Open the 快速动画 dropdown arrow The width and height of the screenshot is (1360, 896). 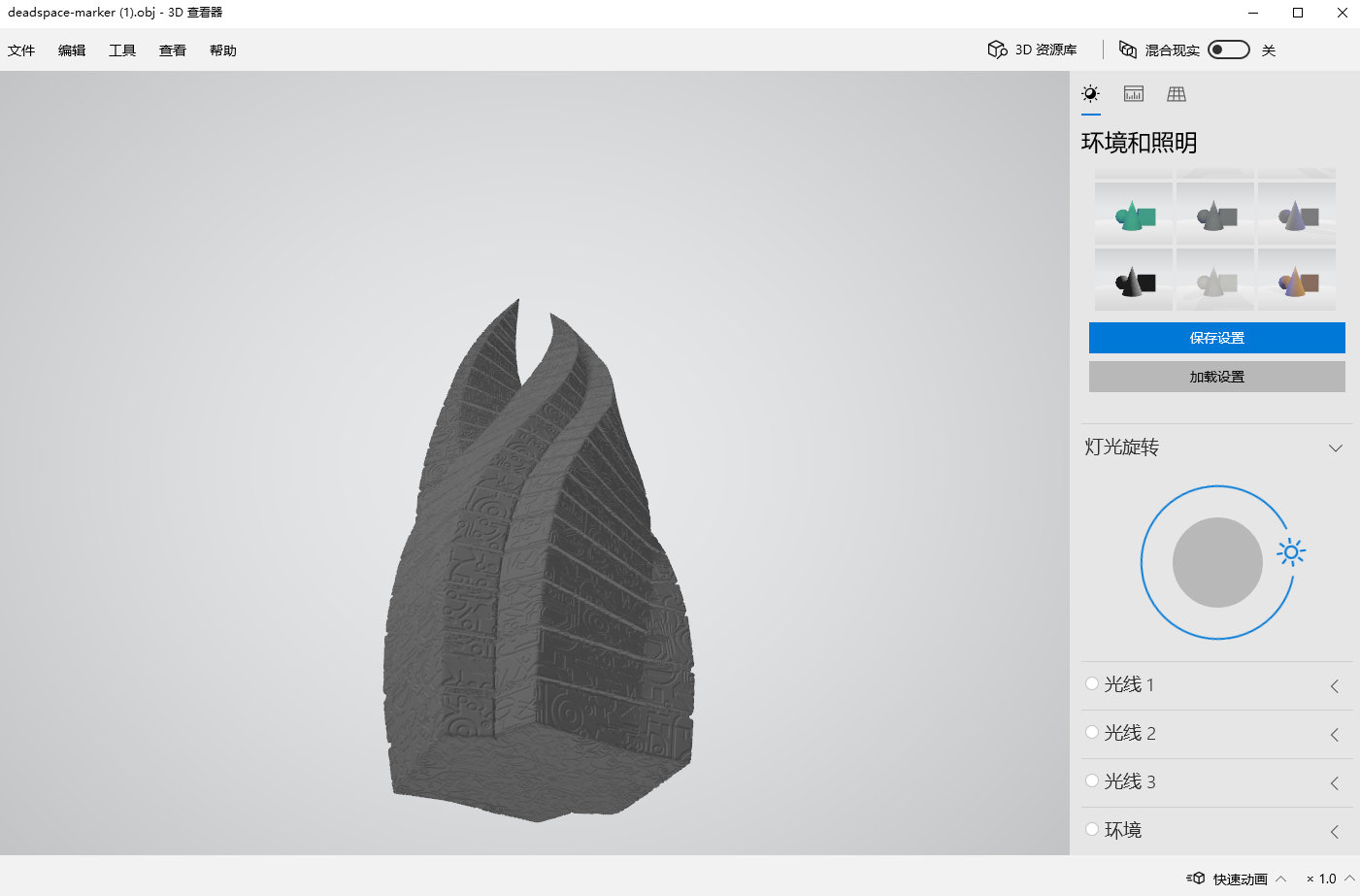pos(1281,879)
